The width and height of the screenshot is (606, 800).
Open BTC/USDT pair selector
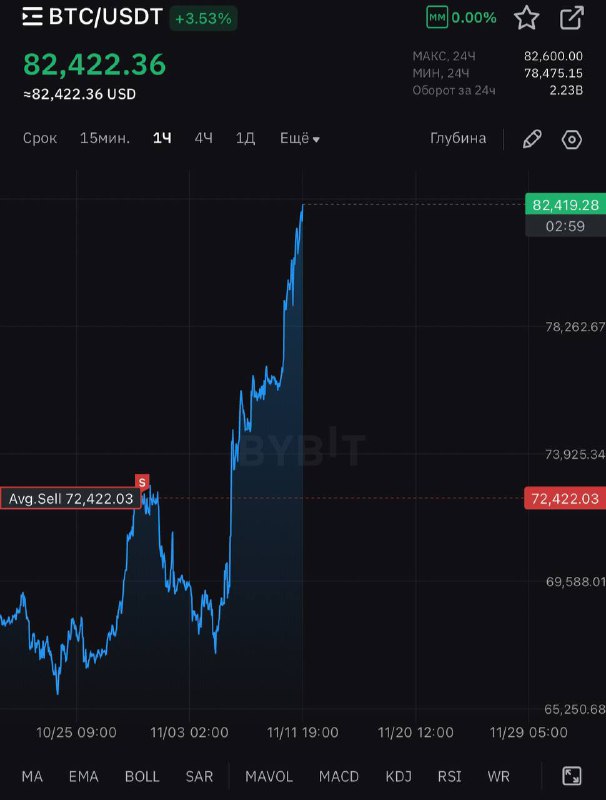coord(105,17)
